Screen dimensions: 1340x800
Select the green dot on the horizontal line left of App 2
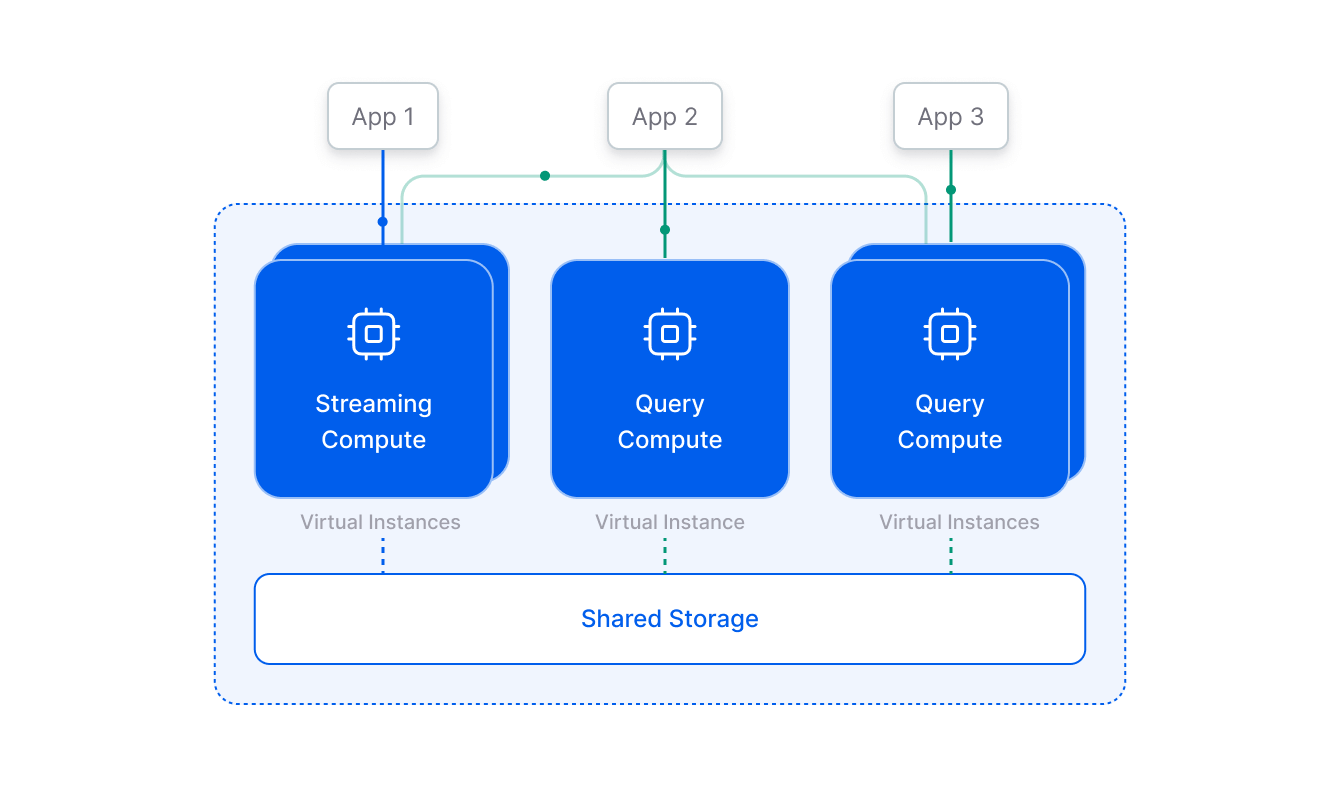point(545,176)
